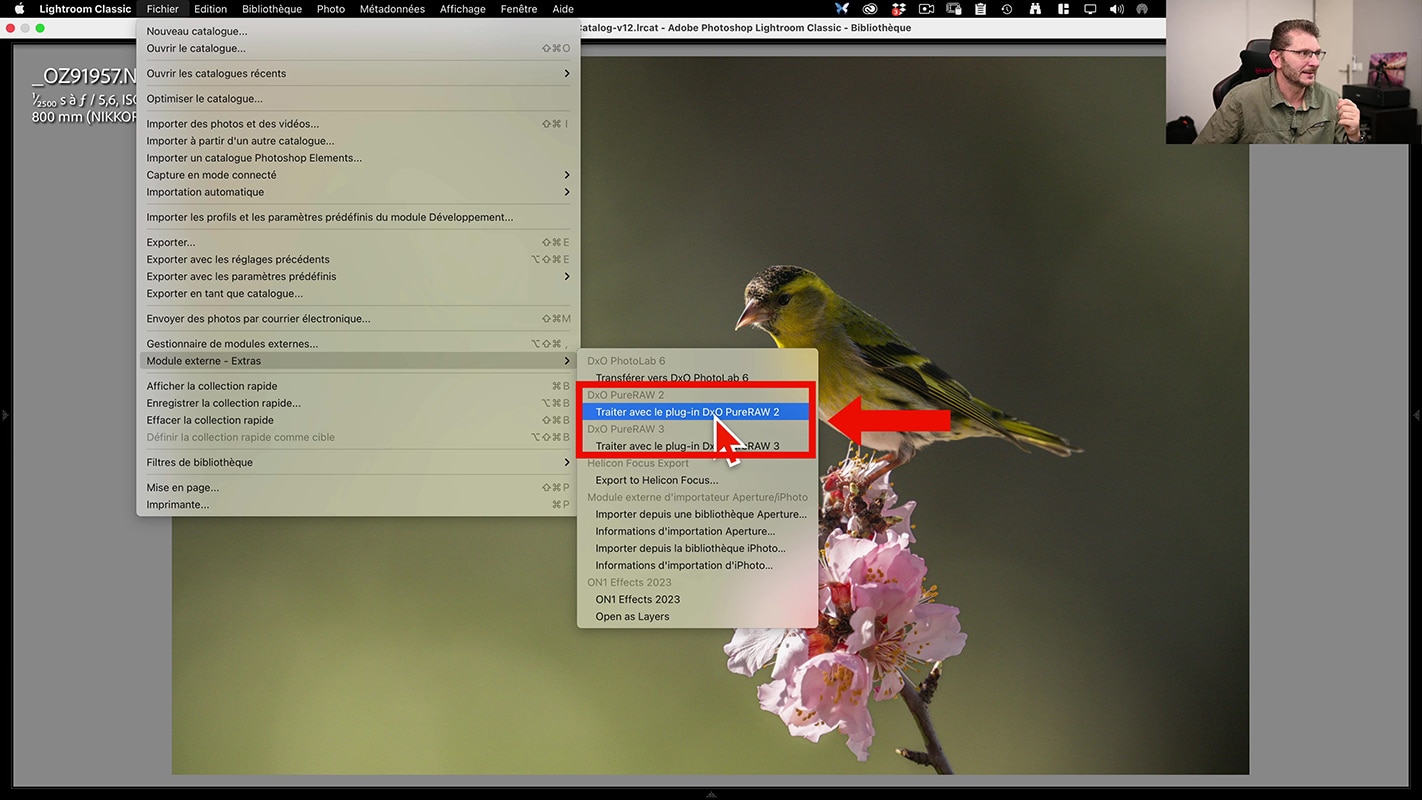Open the Apple menu

(x=19, y=9)
